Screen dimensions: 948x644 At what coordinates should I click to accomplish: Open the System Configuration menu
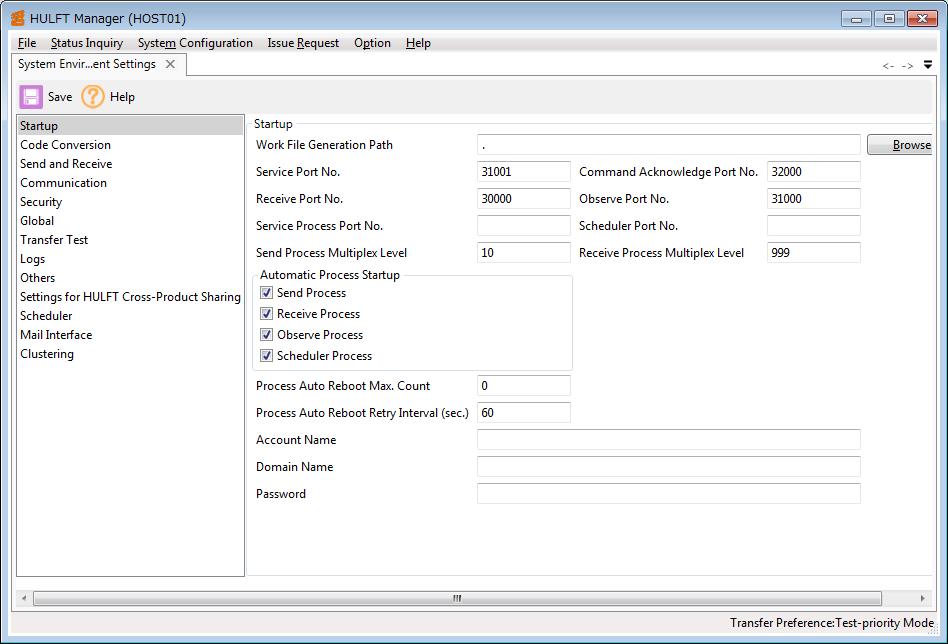click(195, 43)
